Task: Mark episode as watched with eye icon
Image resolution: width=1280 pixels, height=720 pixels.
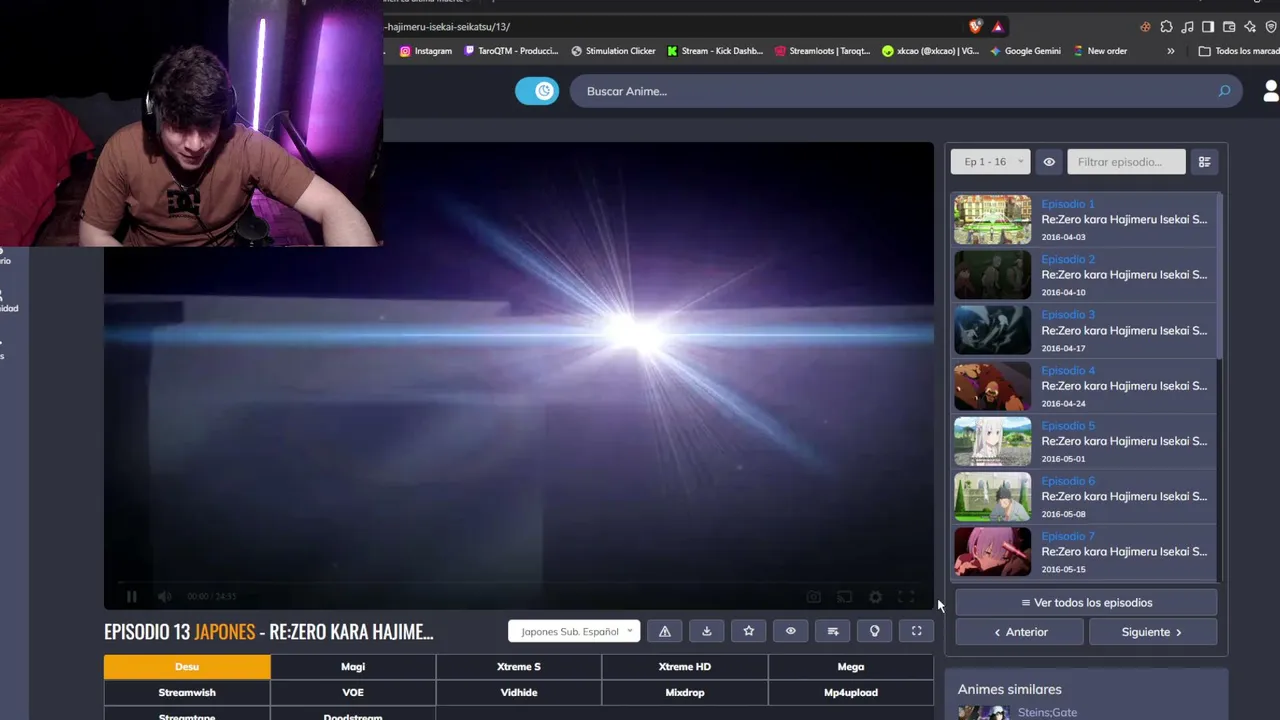Action: pyautogui.click(x=791, y=631)
